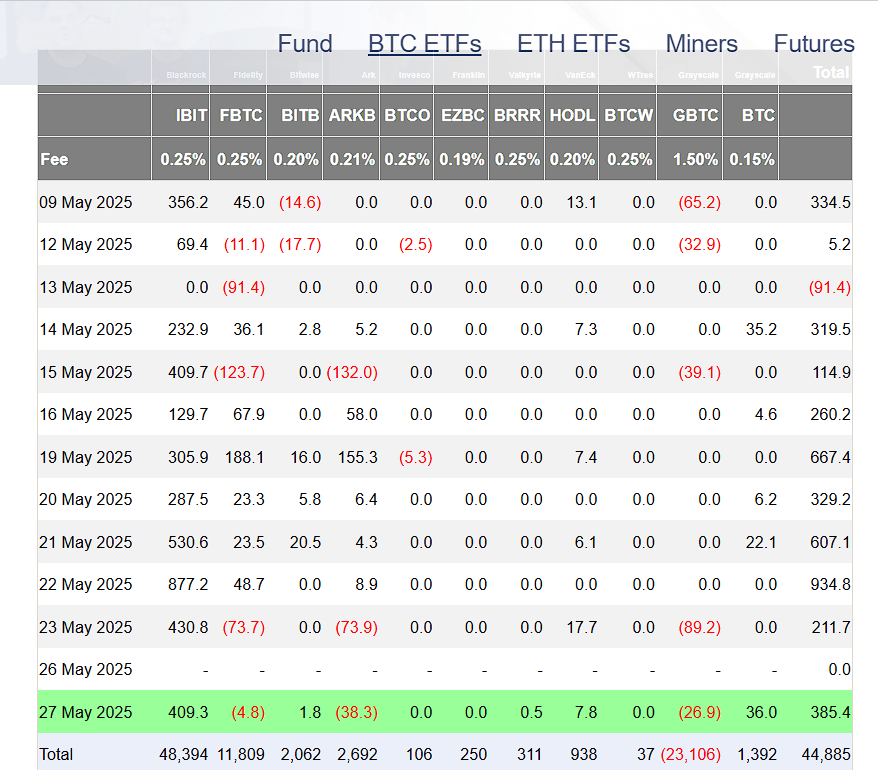Click the Fee row label
Screen dimensions: 878x770
tap(54, 160)
